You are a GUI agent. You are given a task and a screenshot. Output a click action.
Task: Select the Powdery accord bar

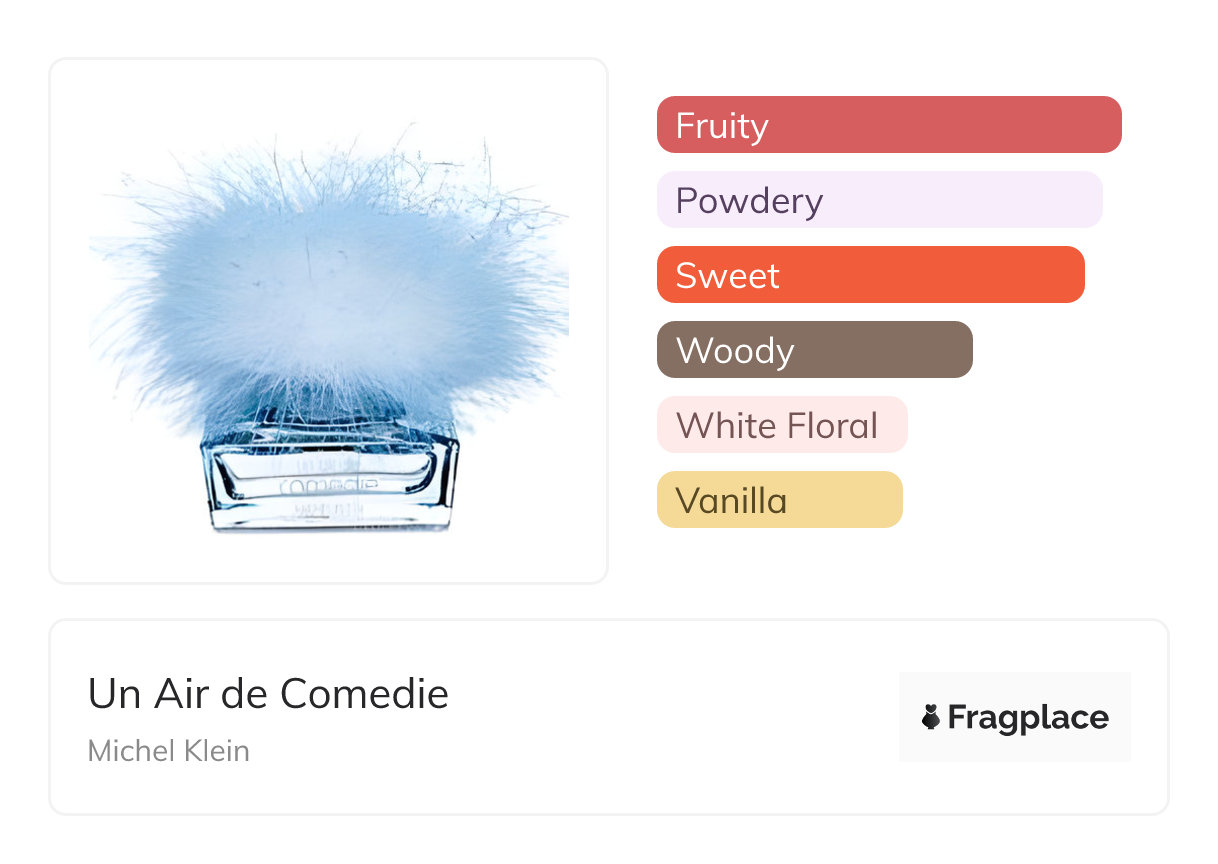coord(879,200)
